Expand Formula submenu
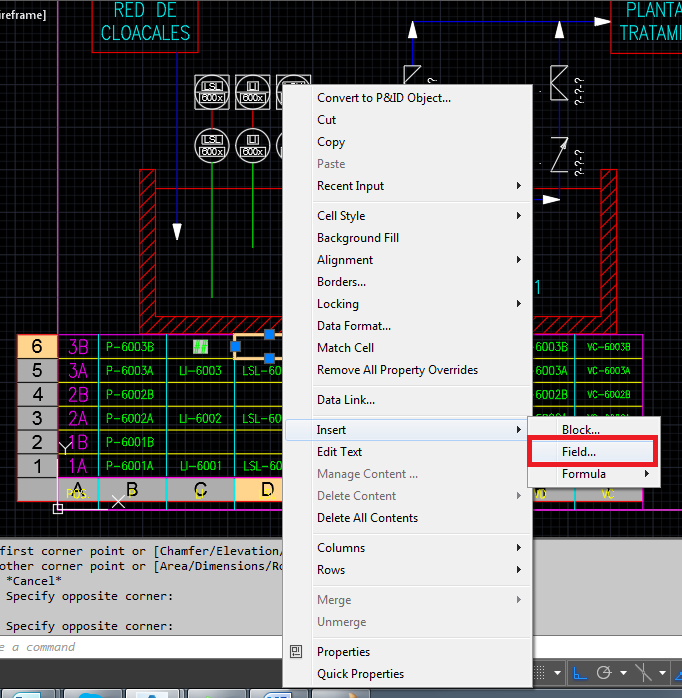 pyautogui.click(x=593, y=474)
